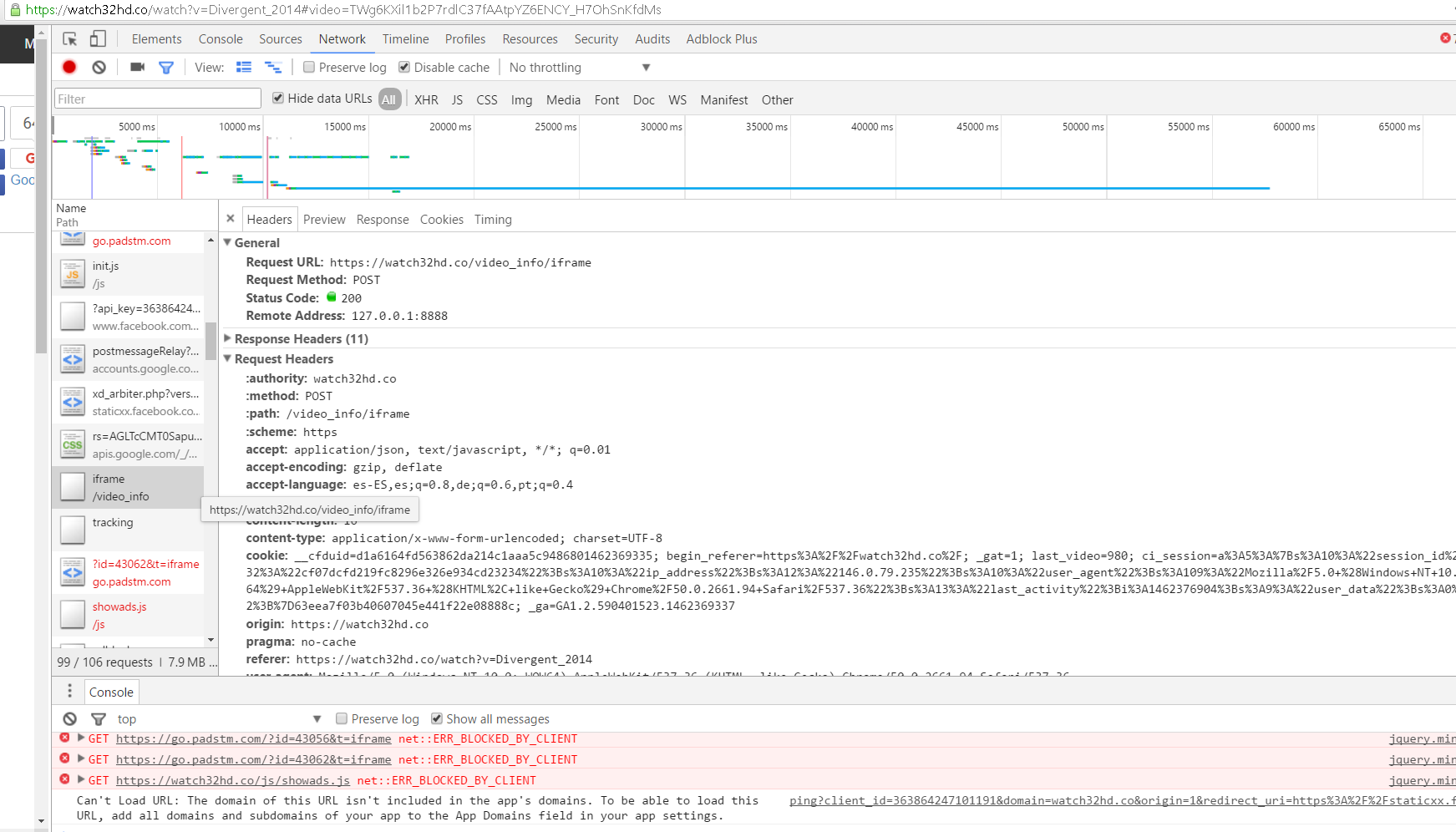
Task: Expand the id=43062 console error arrow
Action: tap(81, 758)
